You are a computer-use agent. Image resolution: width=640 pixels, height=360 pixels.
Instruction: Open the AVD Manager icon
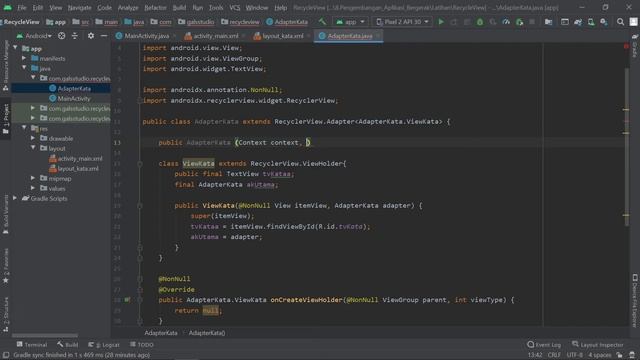click(591, 22)
